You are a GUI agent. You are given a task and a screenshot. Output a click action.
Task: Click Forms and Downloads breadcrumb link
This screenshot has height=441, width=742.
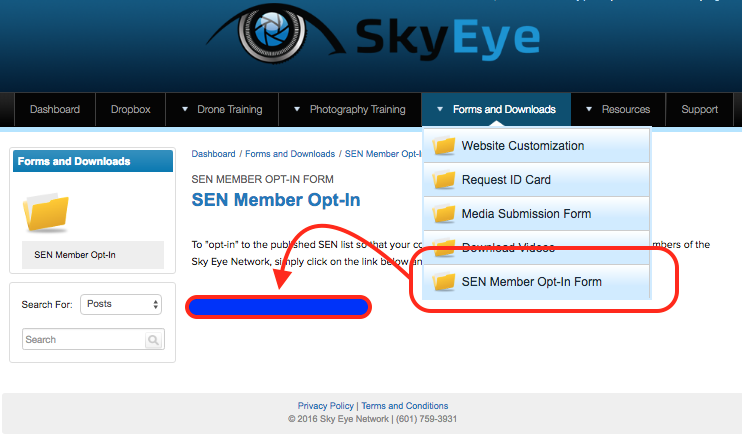[290, 154]
